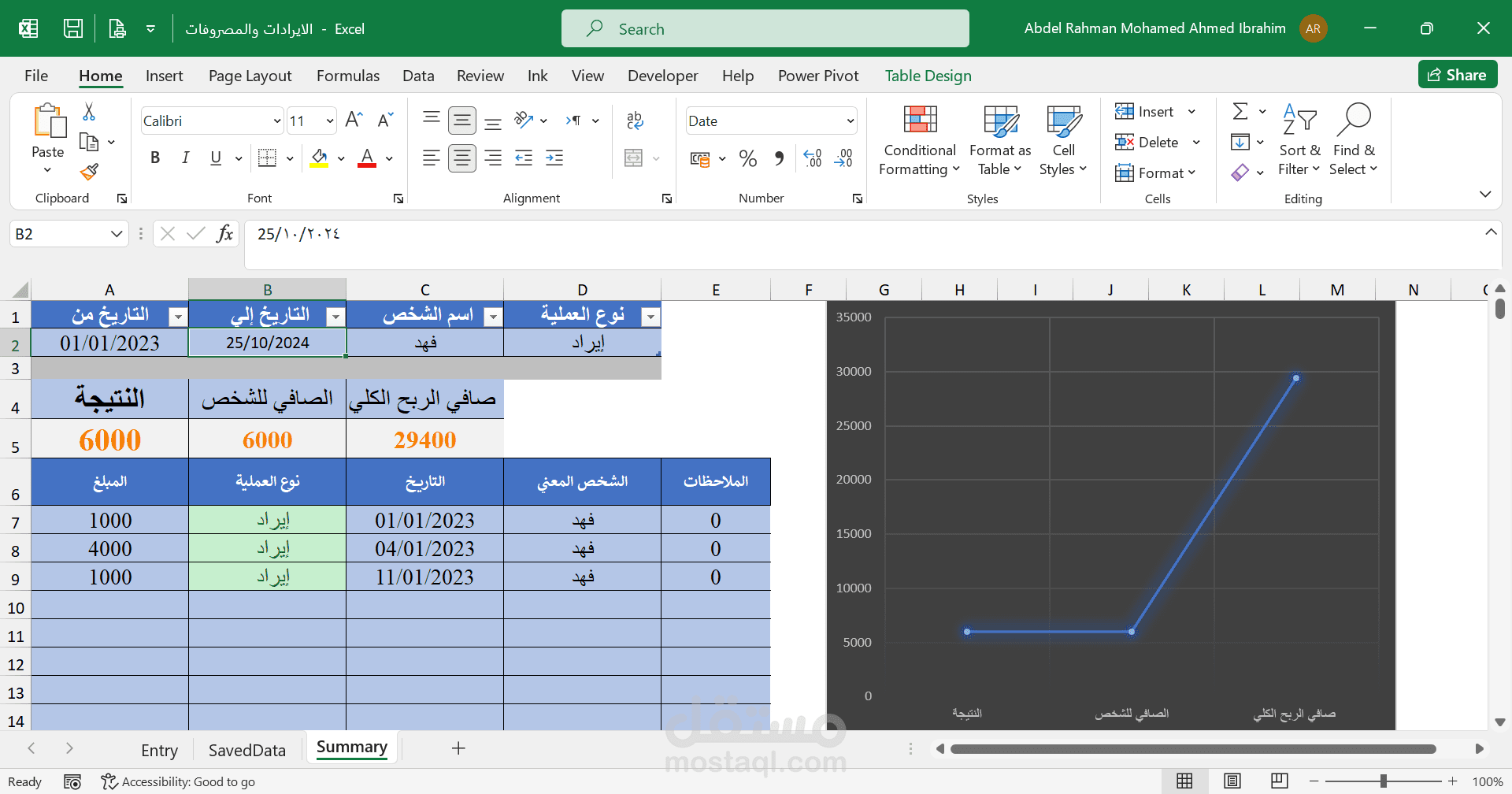This screenshot has width=1512, height=794.
Task: Switch to the Table Design ribbon tab
Action: pos(928,76)
